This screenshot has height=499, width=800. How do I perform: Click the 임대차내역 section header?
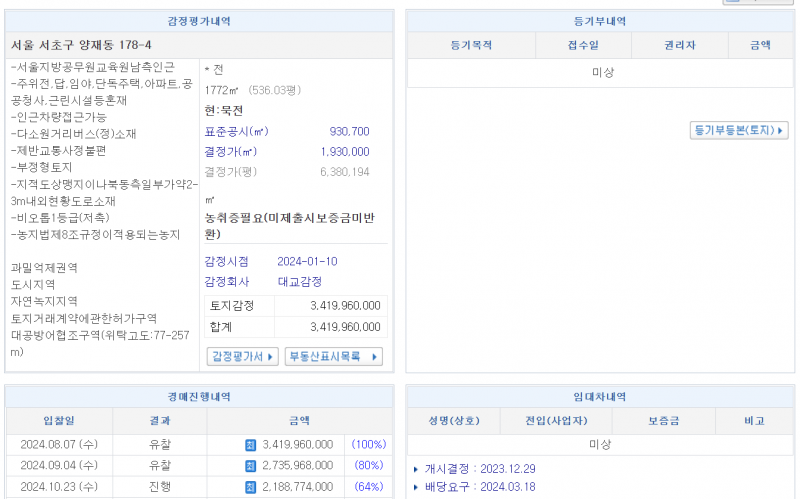[x=601, y=397]
